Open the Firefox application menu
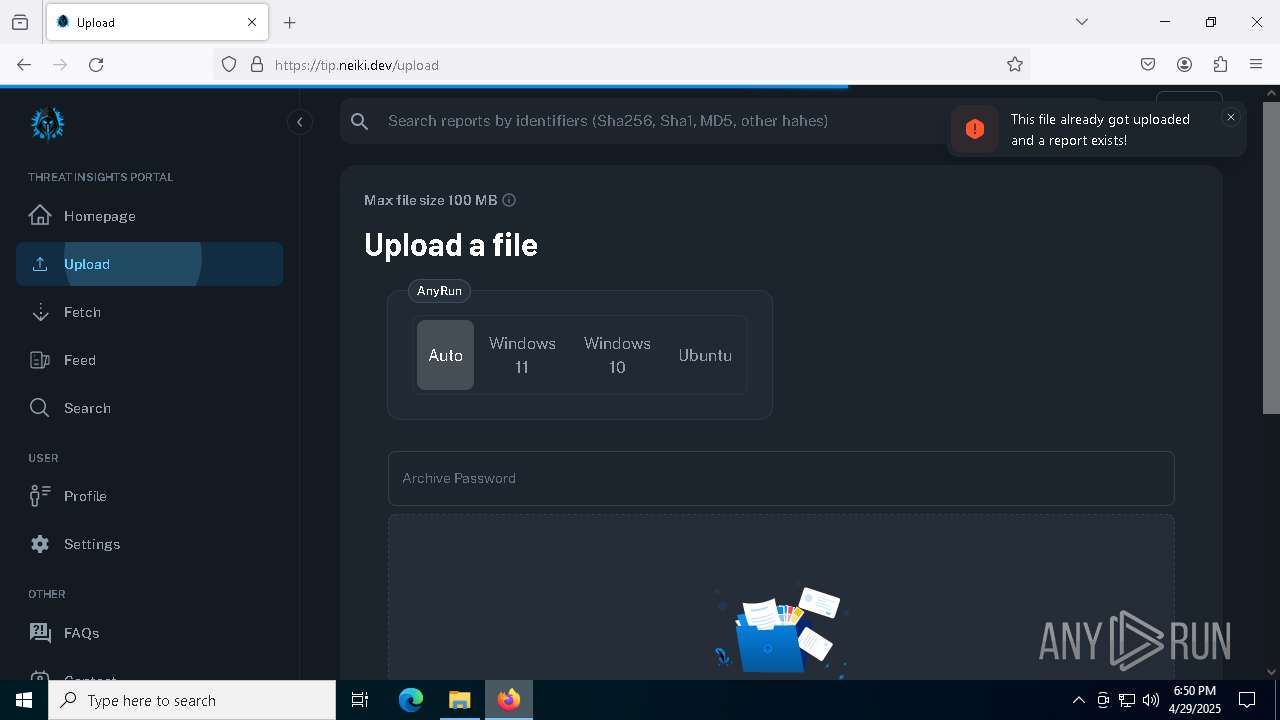Image resolution: width=1280 pixels, height=720 pixels. click(1256, 65)
